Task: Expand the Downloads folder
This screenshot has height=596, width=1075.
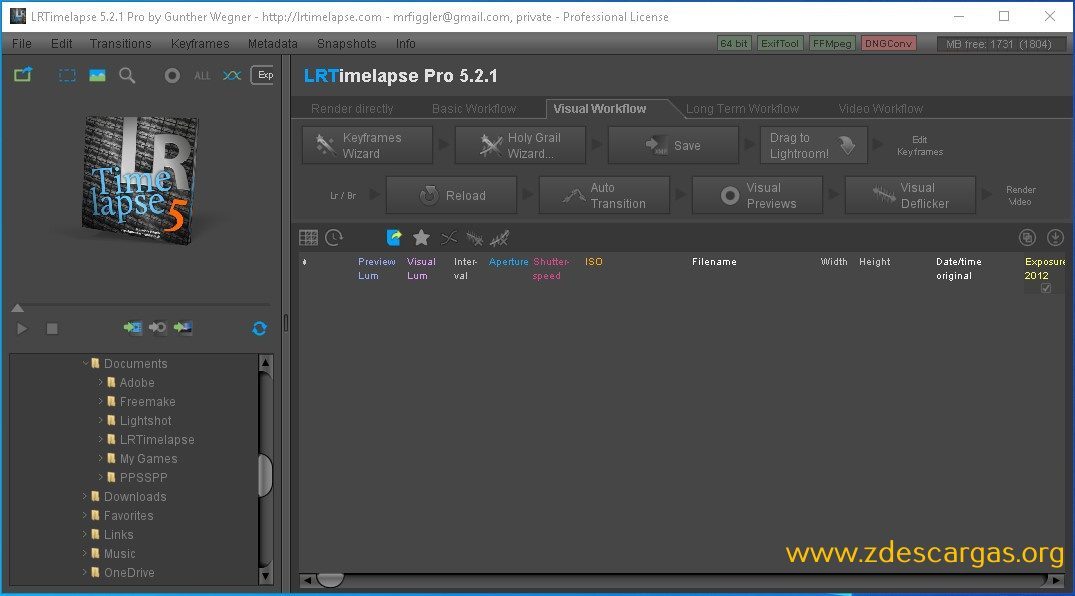Action: click(x=85, y=496)
